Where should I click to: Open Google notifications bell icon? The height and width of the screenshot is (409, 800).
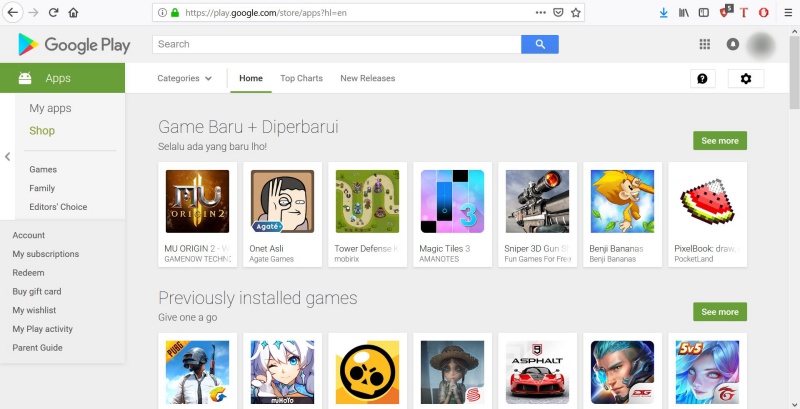tap(733, 44)
